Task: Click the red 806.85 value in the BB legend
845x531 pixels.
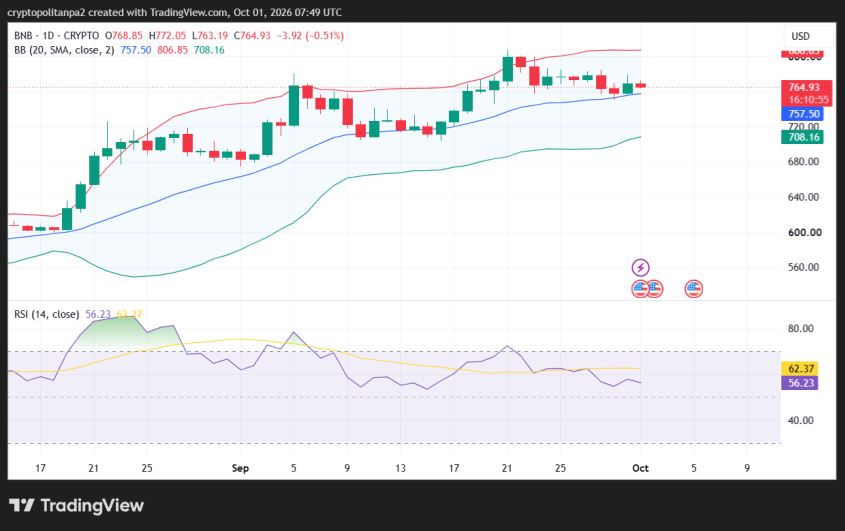Action: 172,50
